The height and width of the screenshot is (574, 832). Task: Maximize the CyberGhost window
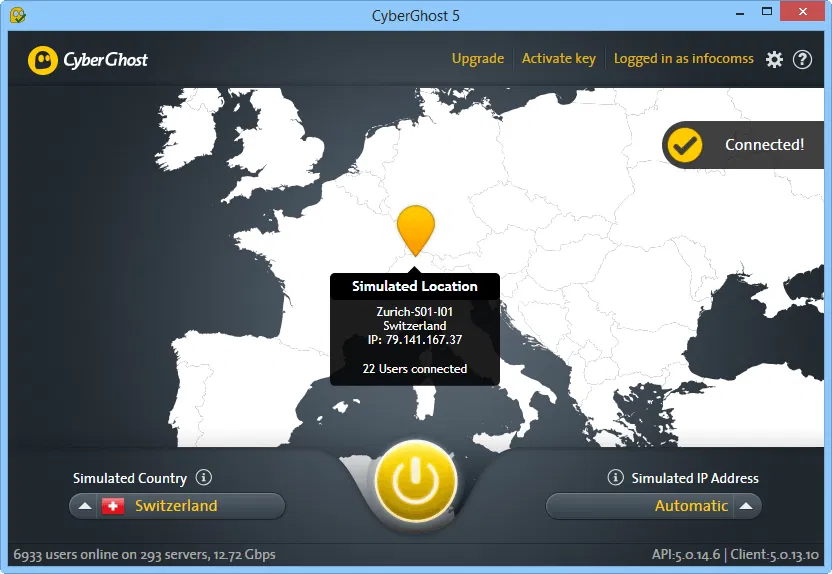click(767, 12)
